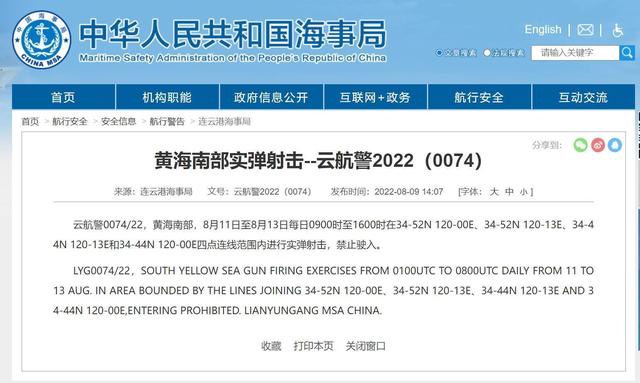
Task: Click the 航行警告 breadcrumb link
Action: (x=167, y=121)
